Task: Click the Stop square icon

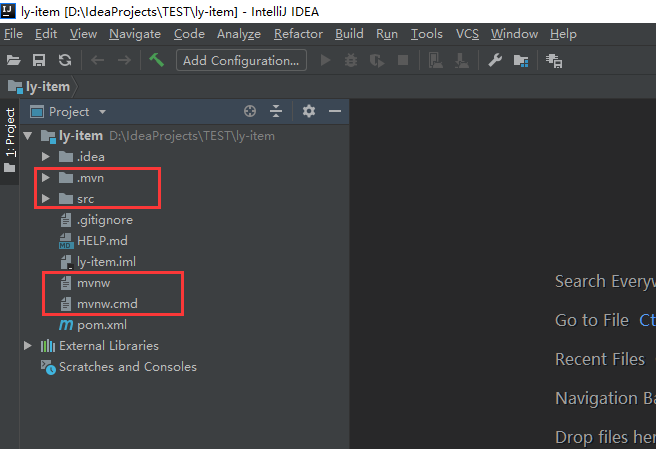Action: coord(403,61)
